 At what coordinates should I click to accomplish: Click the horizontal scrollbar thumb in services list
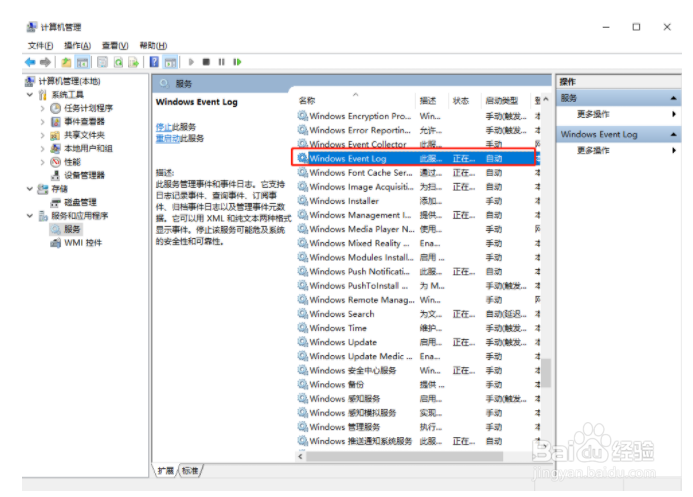[x=404, y=456]
